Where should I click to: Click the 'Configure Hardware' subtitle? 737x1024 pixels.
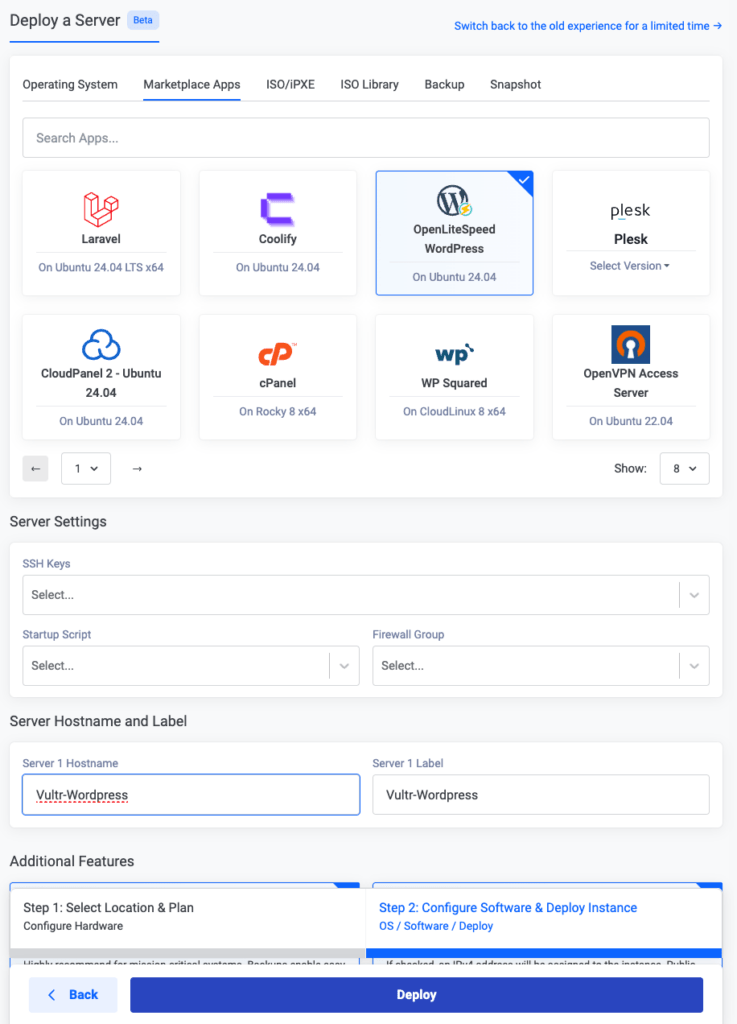click(73, 926)
